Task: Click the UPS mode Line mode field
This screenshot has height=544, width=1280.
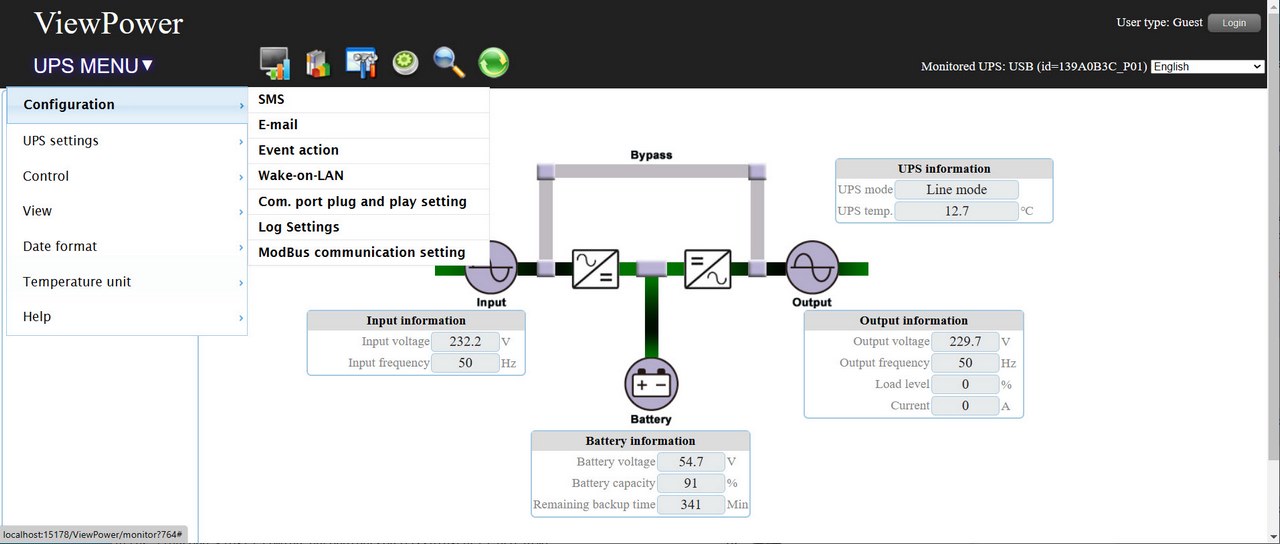Action: (956, 190)
